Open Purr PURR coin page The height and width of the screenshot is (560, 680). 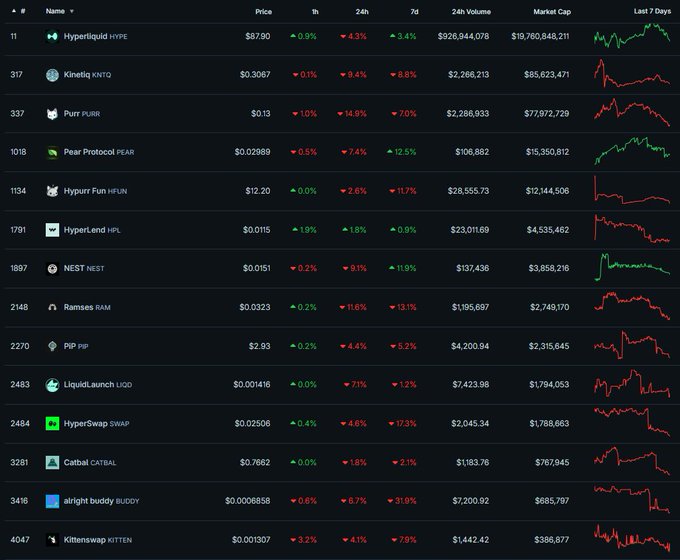pos(82,114)
